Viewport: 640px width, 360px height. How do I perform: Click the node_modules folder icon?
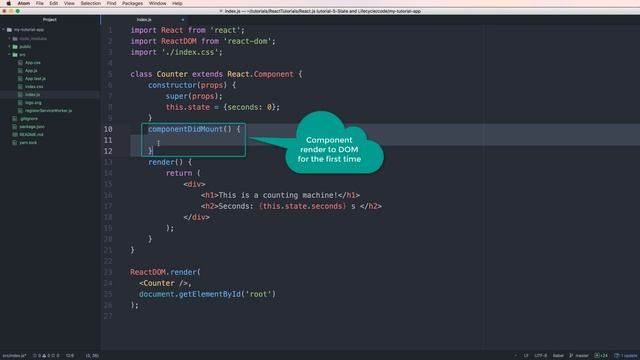[15, 38]
